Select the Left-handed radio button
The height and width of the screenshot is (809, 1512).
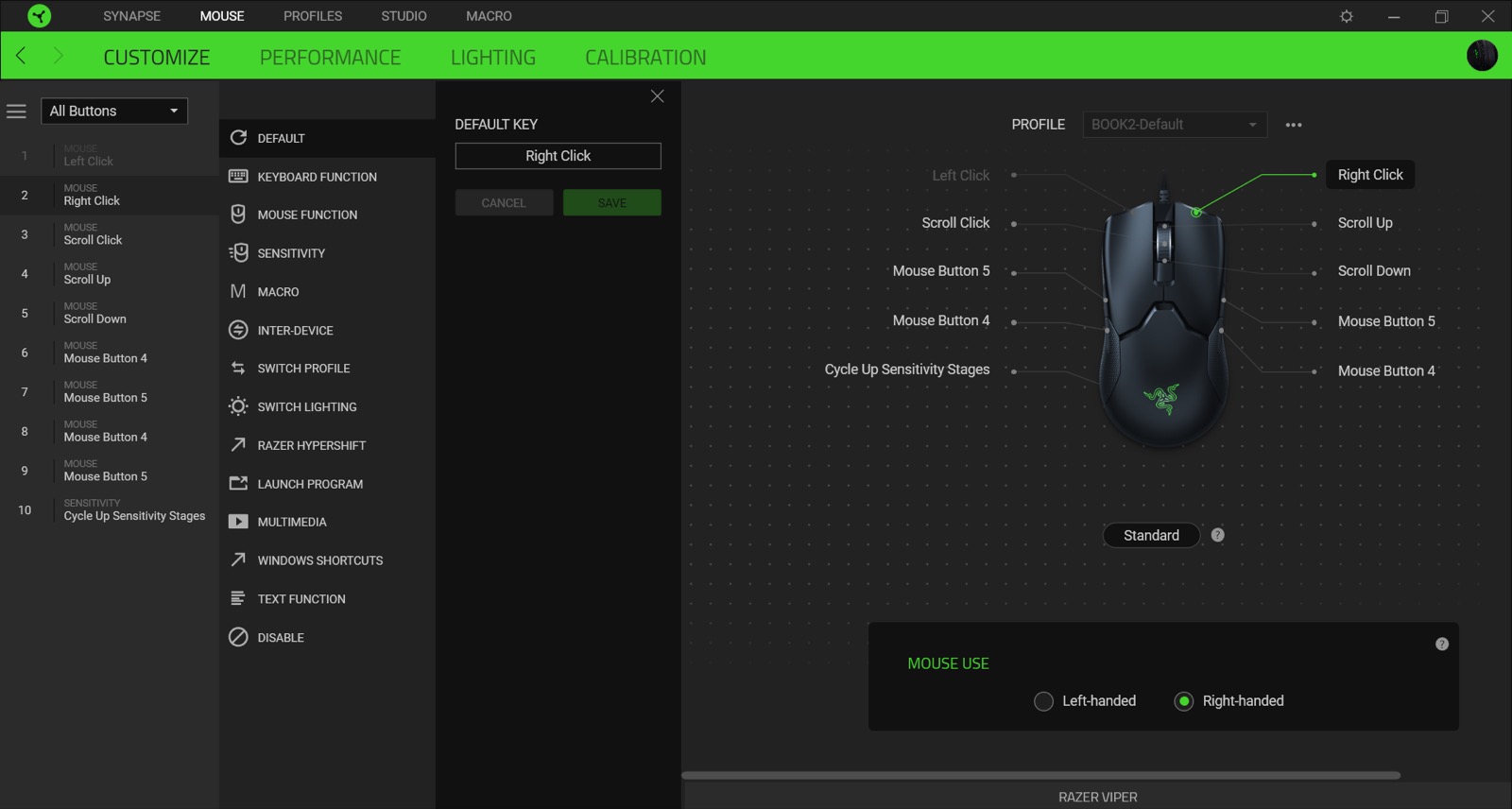[x=1043, y=701]
